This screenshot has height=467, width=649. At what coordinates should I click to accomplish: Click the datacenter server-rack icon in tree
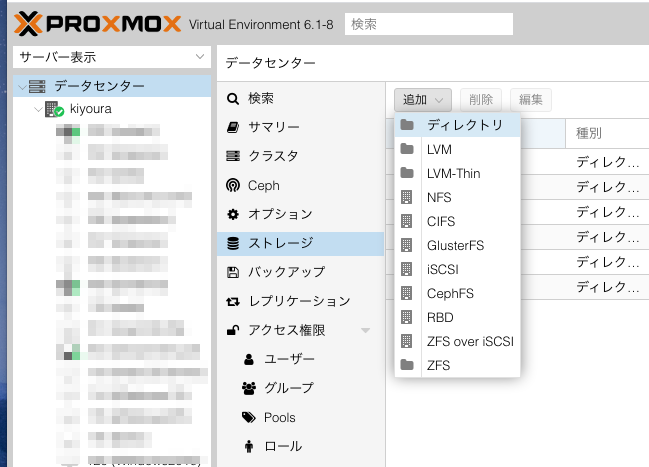coord(37,86)
